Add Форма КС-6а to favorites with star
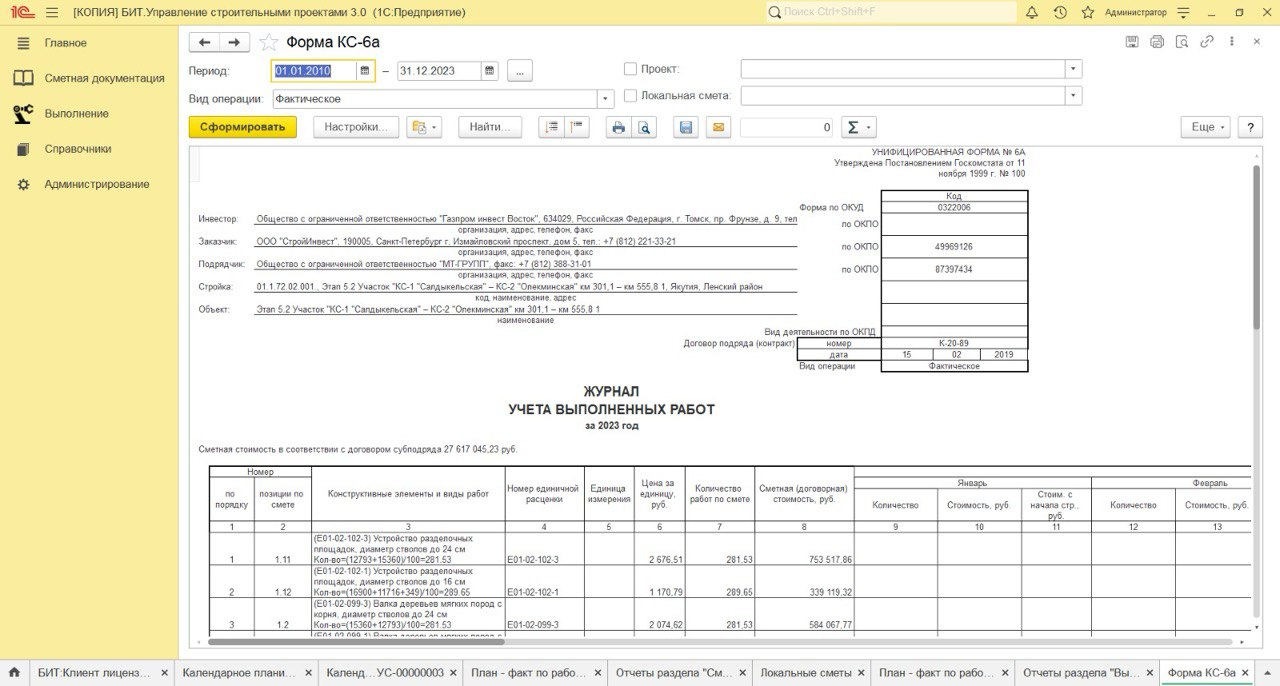This screenshot has width=1280, height=686. tap(268, 42)
